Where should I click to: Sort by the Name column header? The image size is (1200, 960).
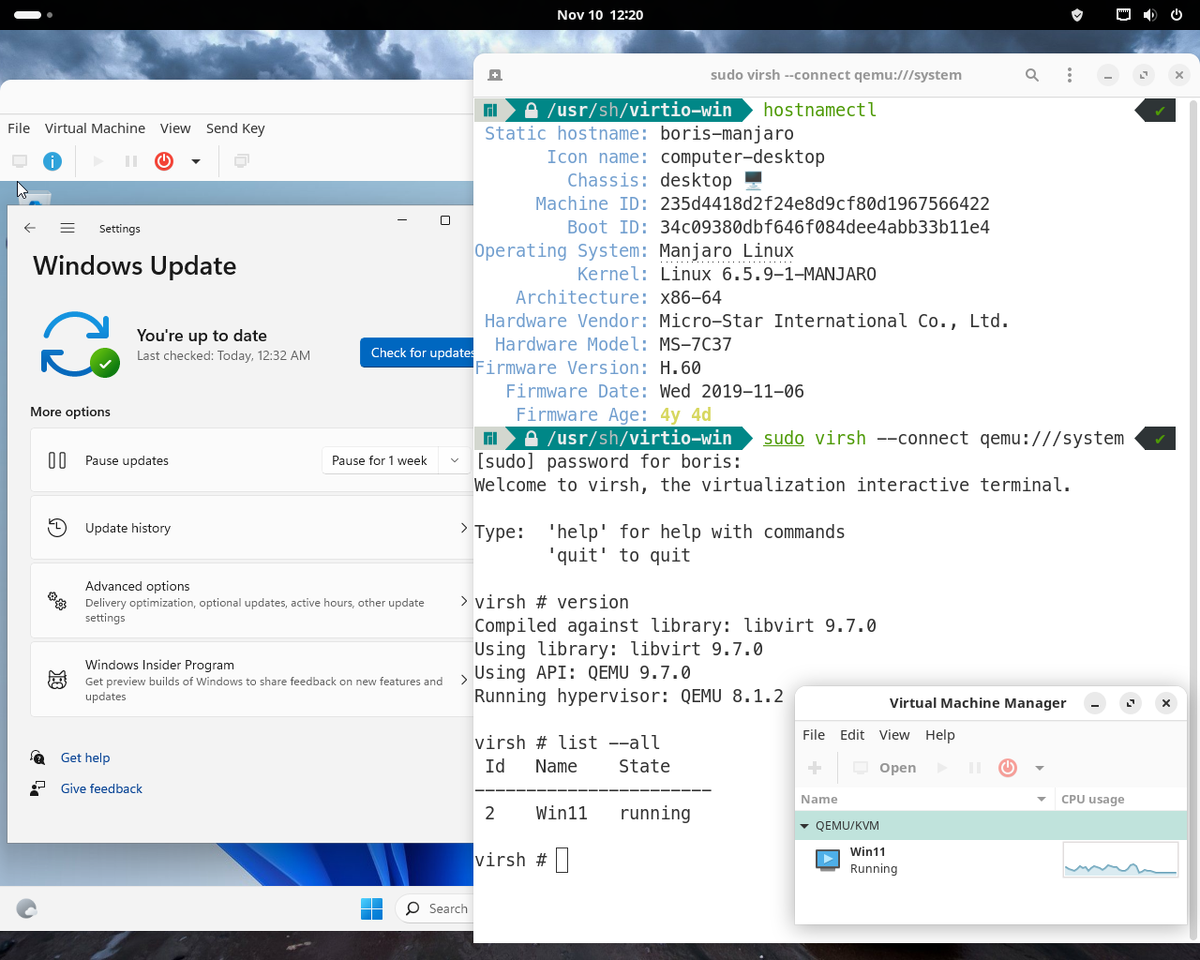(924, 799)
